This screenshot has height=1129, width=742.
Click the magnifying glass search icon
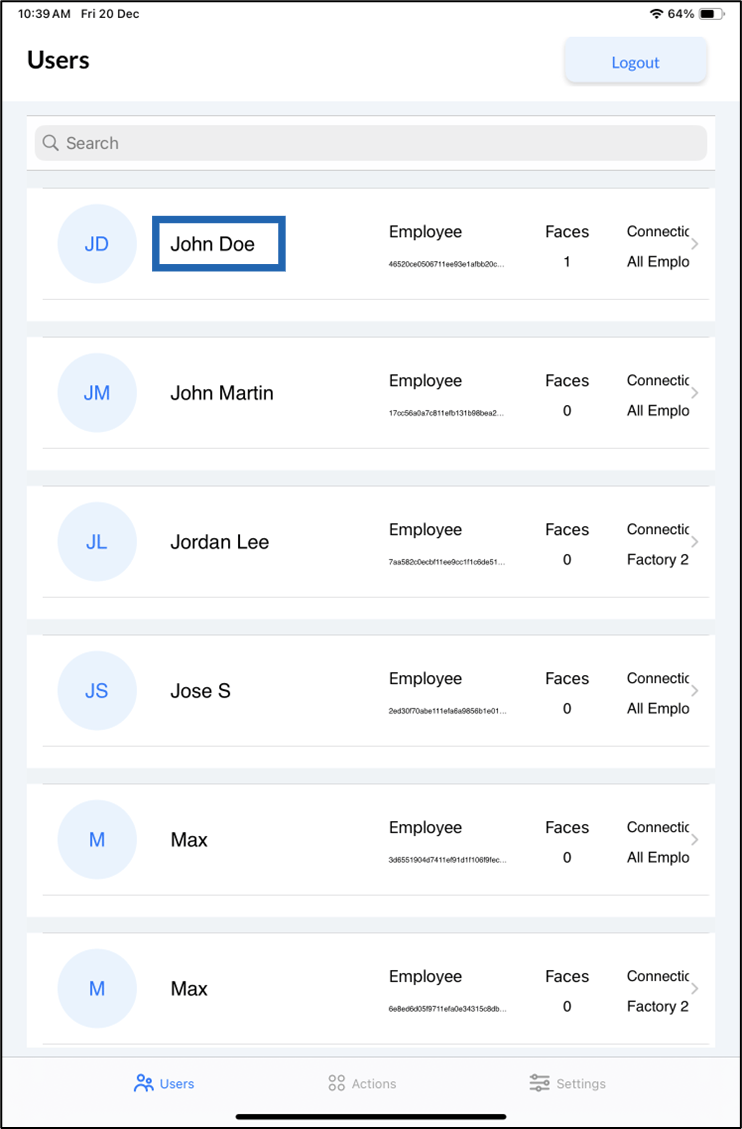click(x=50, y=143)
